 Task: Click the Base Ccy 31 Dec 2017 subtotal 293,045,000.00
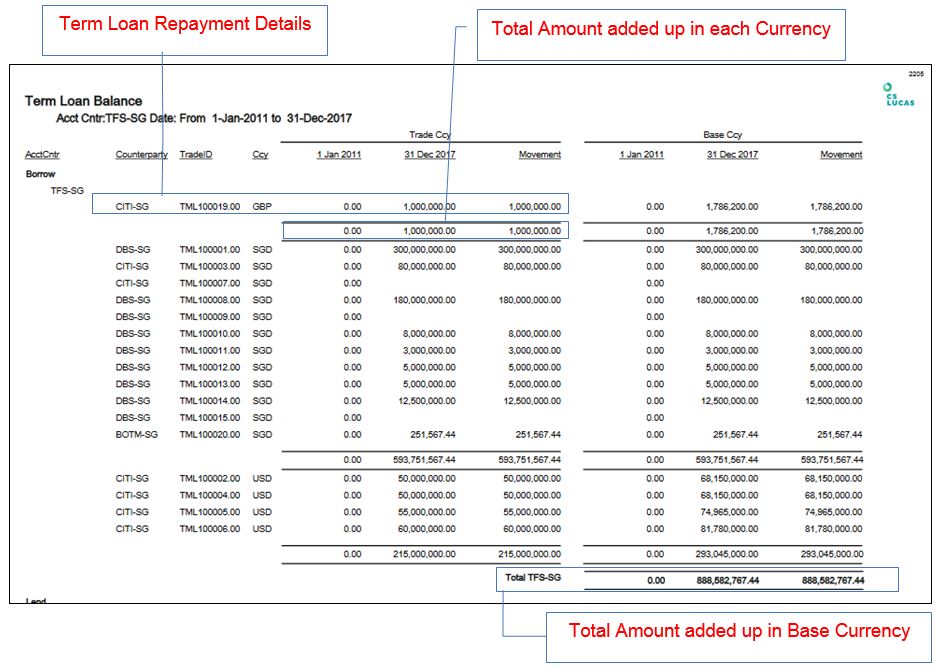(727, 554)
